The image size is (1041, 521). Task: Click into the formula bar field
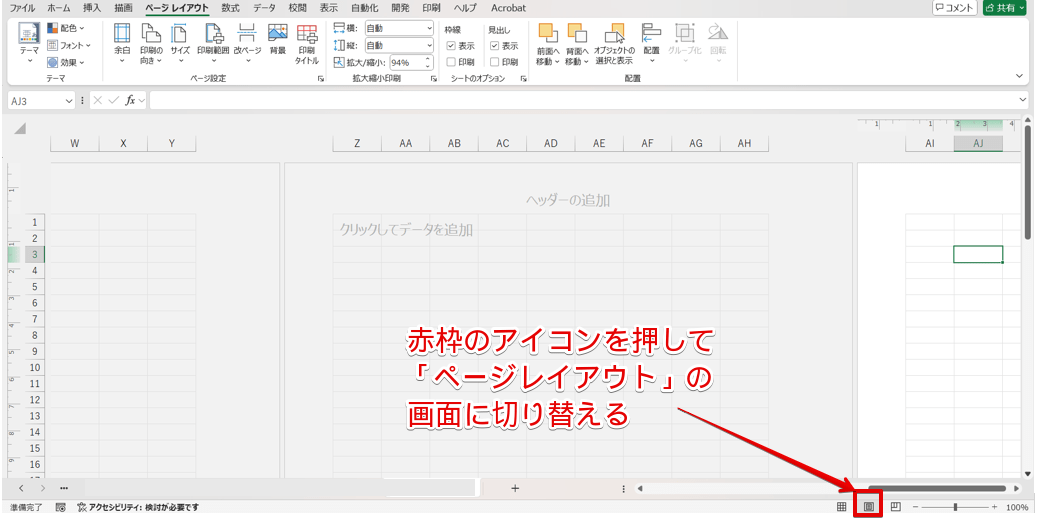point(583,100)
